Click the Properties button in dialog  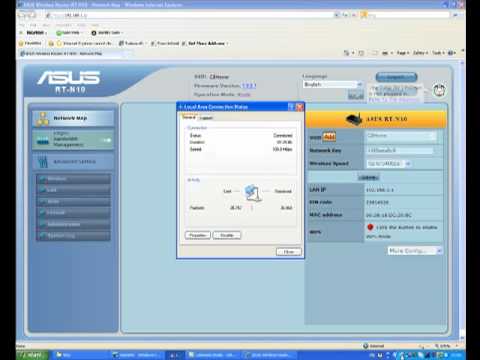[198, 235]
